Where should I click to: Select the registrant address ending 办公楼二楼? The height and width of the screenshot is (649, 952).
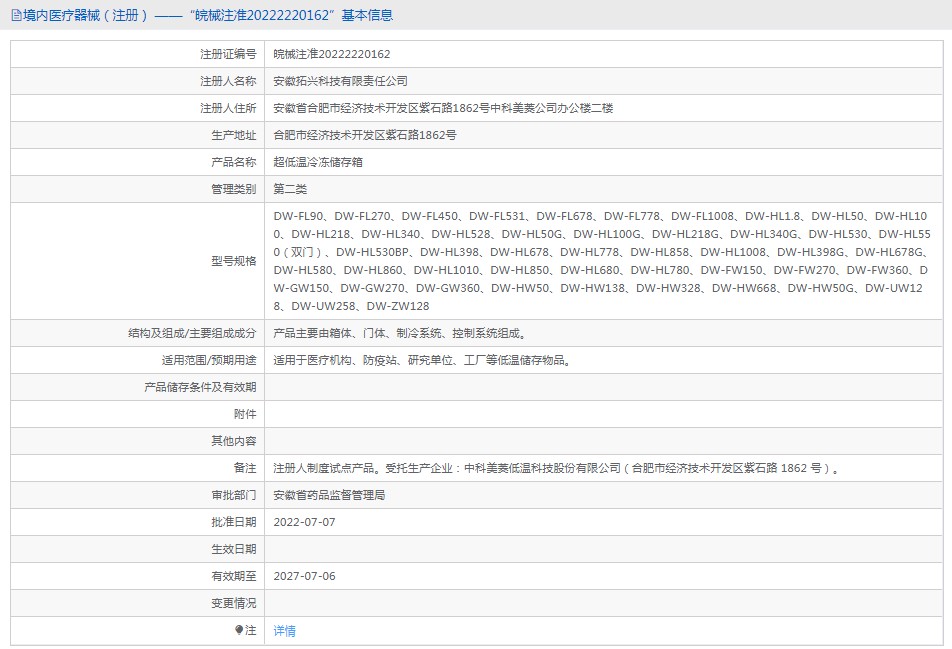(x=443, y=108)
